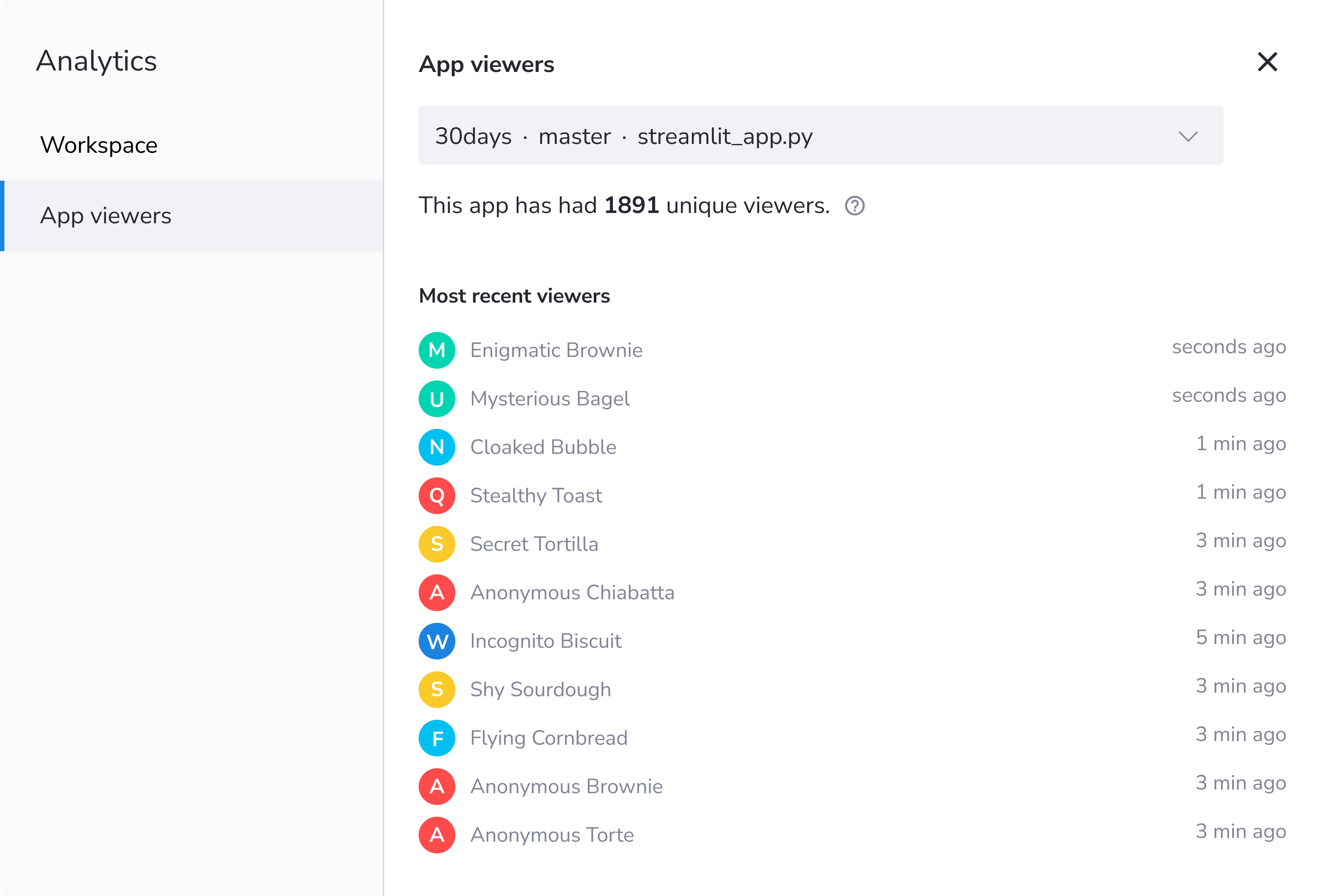Click Cloaked Bubble's blue N avatar

[437, 447]
